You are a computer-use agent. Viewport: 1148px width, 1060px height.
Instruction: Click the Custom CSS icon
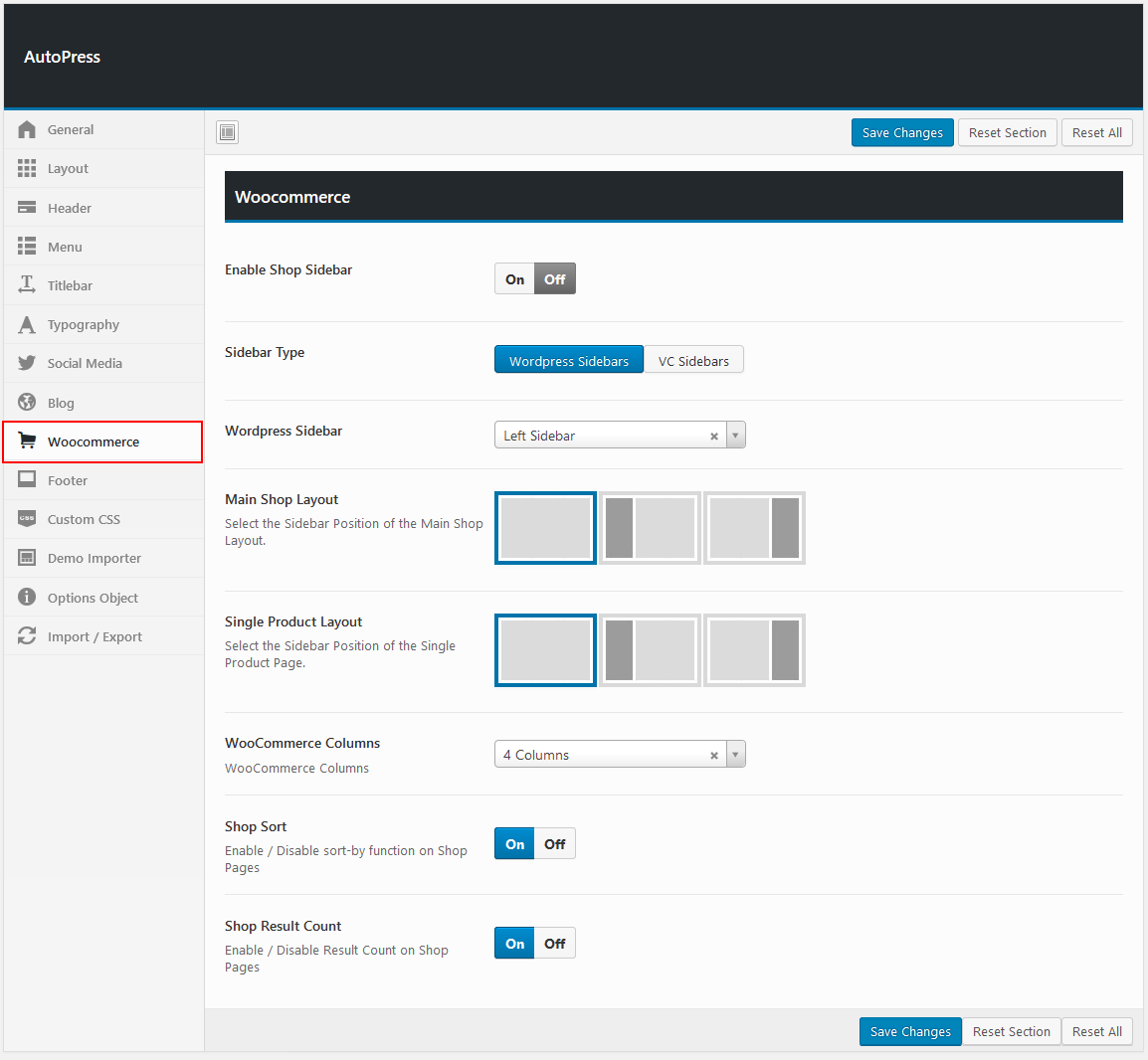click(27, 518)
